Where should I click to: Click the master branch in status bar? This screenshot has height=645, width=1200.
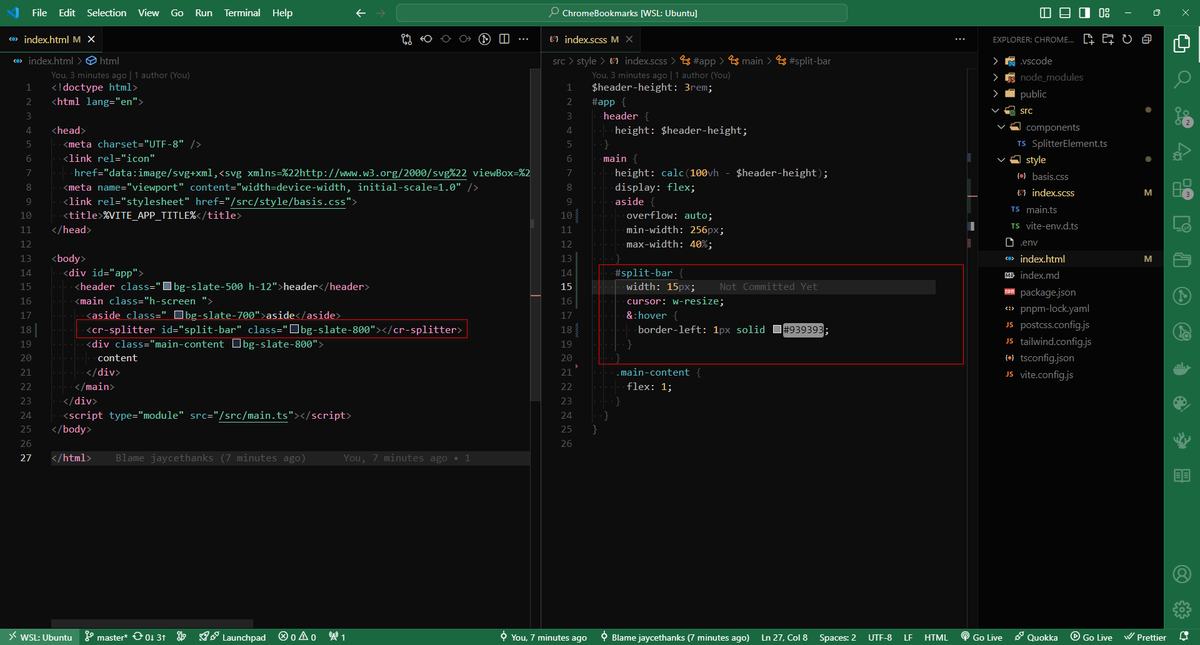(x=106, y=637)
